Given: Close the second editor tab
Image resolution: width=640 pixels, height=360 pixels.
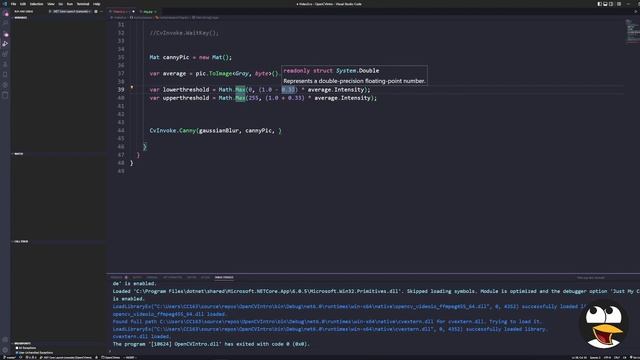Looking at the screenshot, I should click(x=156, y=11).
